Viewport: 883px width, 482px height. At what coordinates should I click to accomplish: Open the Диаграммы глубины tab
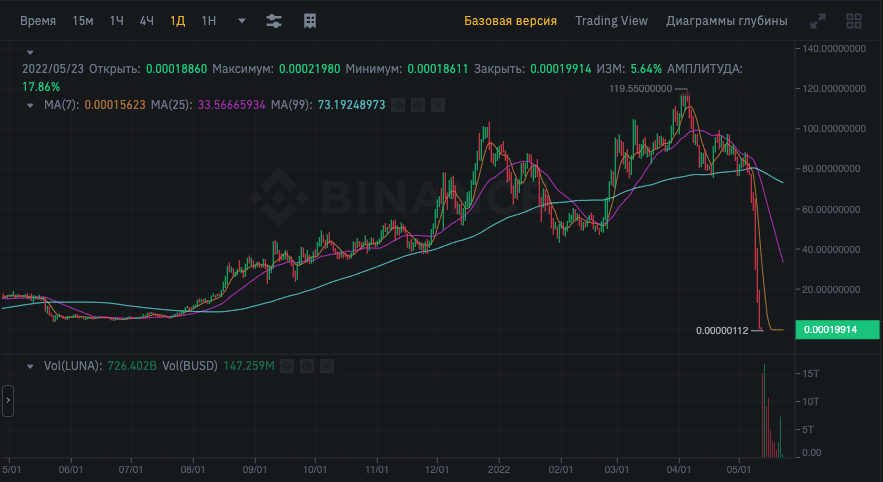(x=726, y=21)
